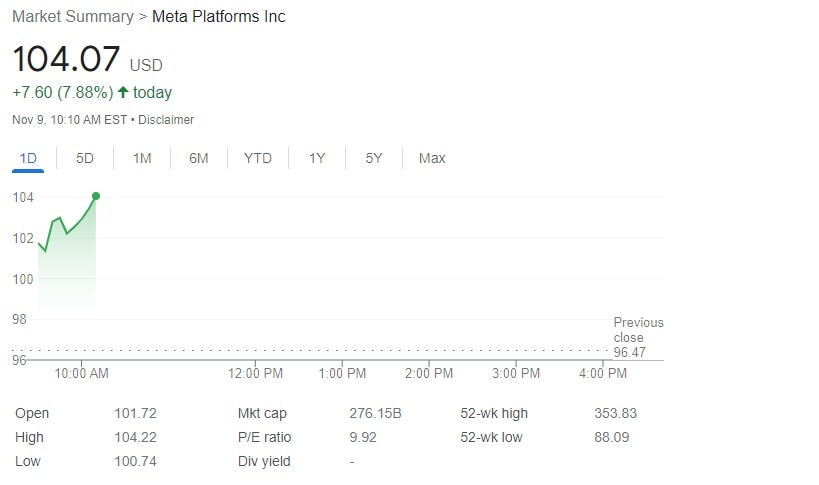The image size is (819, 485).
Task: Click the P/E ratio label
Action: pyautogui.click(x=264, y=437)
